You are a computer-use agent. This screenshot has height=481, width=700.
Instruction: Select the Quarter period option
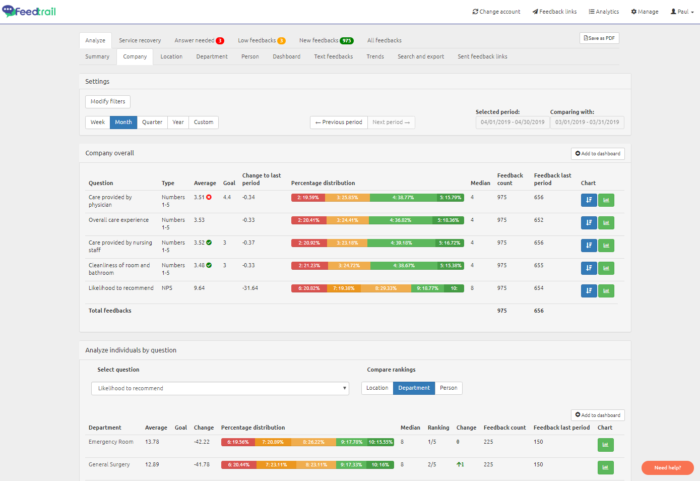[x=152, y=122]
